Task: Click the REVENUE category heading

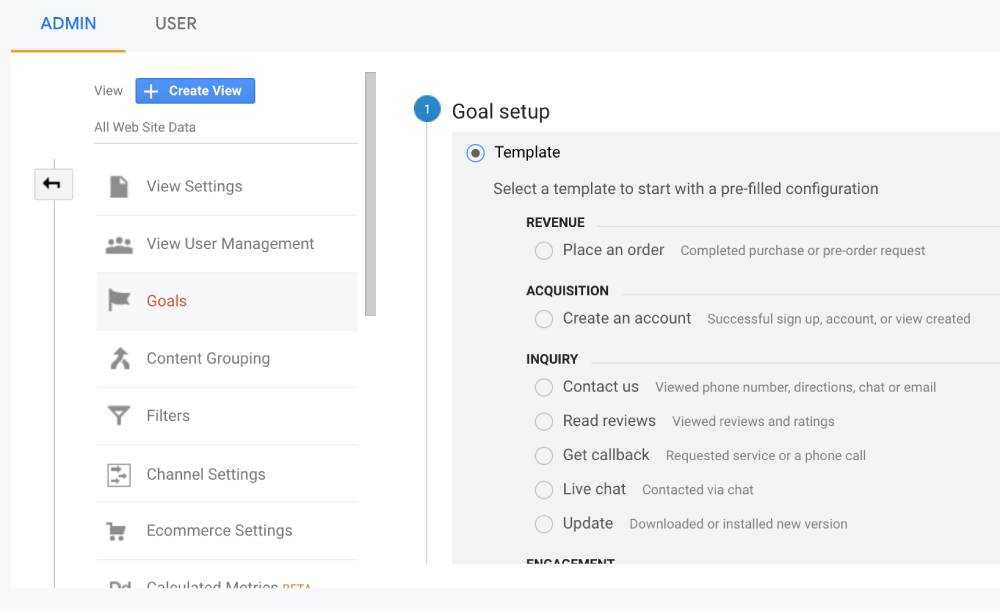Action: tap(555, 223)
